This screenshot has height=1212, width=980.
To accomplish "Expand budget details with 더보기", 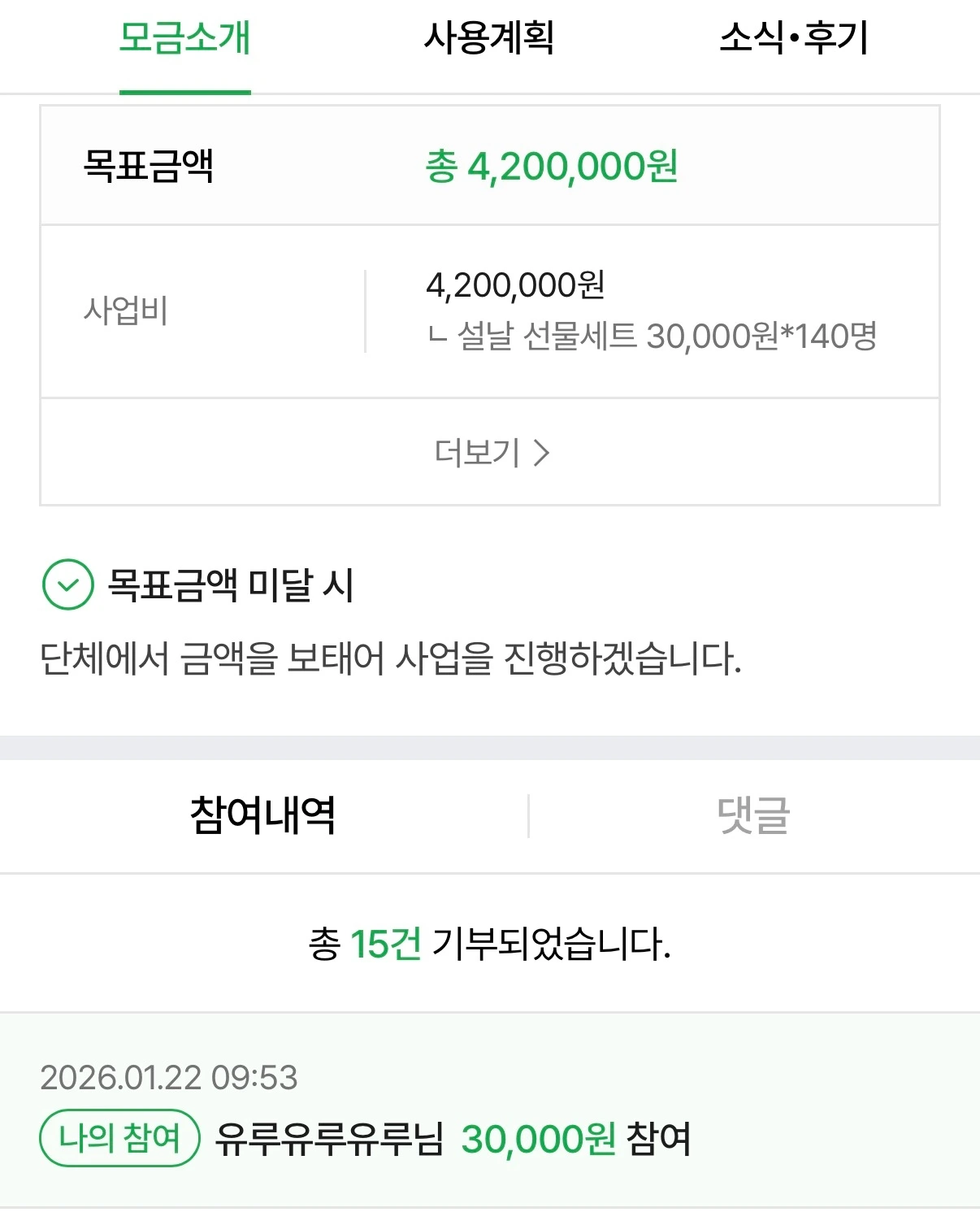I will (x=478, y=453).
